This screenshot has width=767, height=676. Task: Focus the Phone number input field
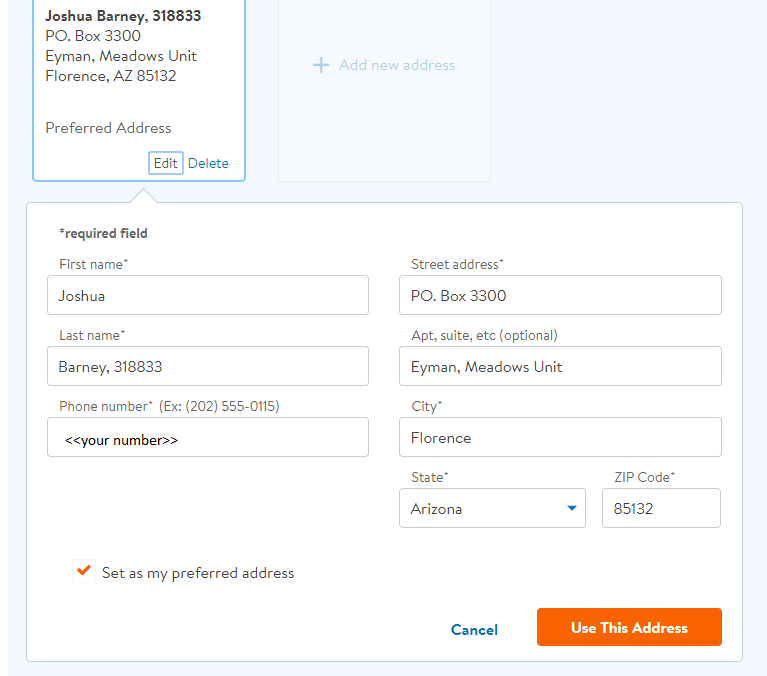click(x=208, y=437)
